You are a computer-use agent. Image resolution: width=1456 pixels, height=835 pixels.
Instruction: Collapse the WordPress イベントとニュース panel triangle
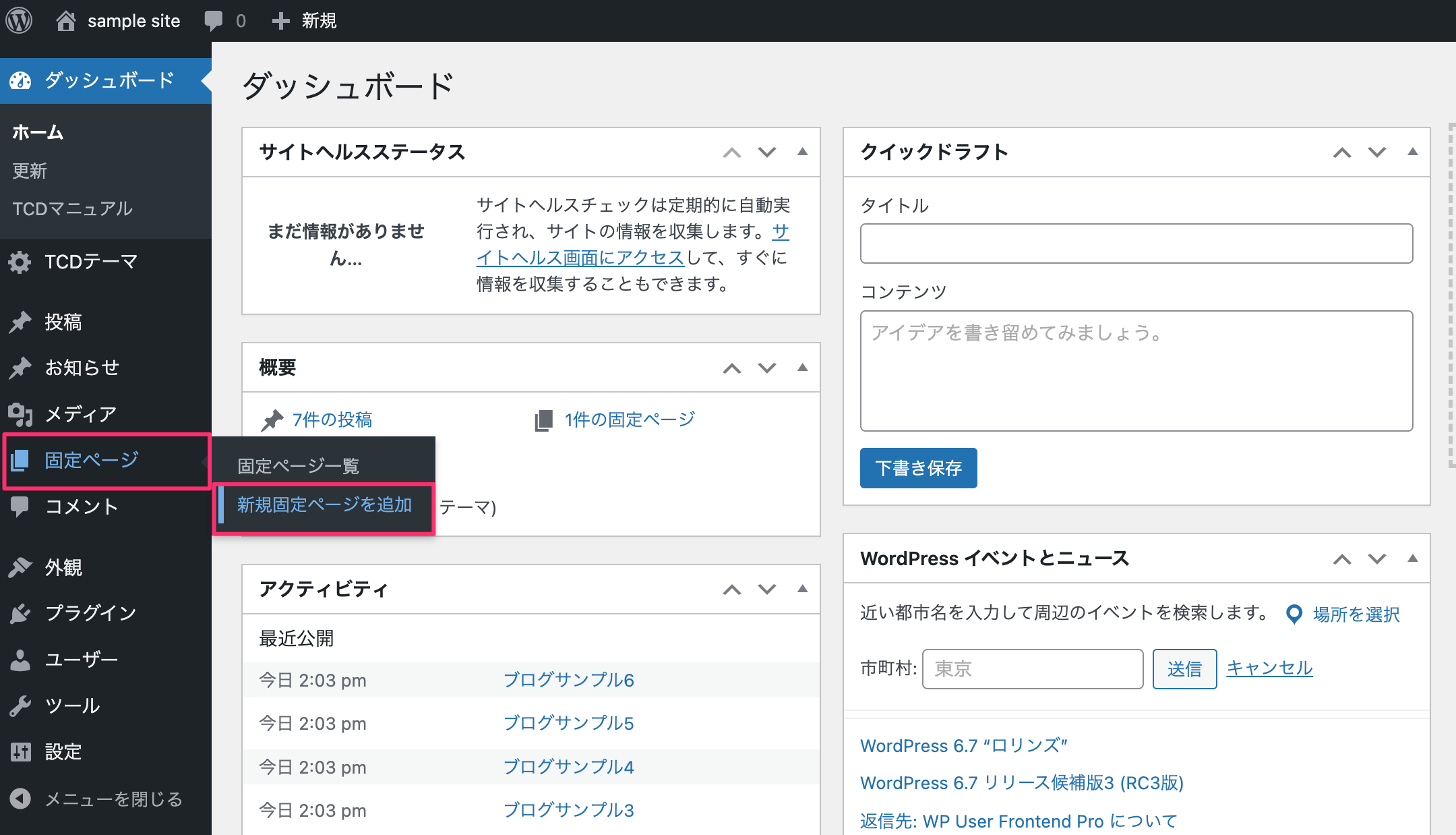pyautogui.click(x=1413, y=558)
